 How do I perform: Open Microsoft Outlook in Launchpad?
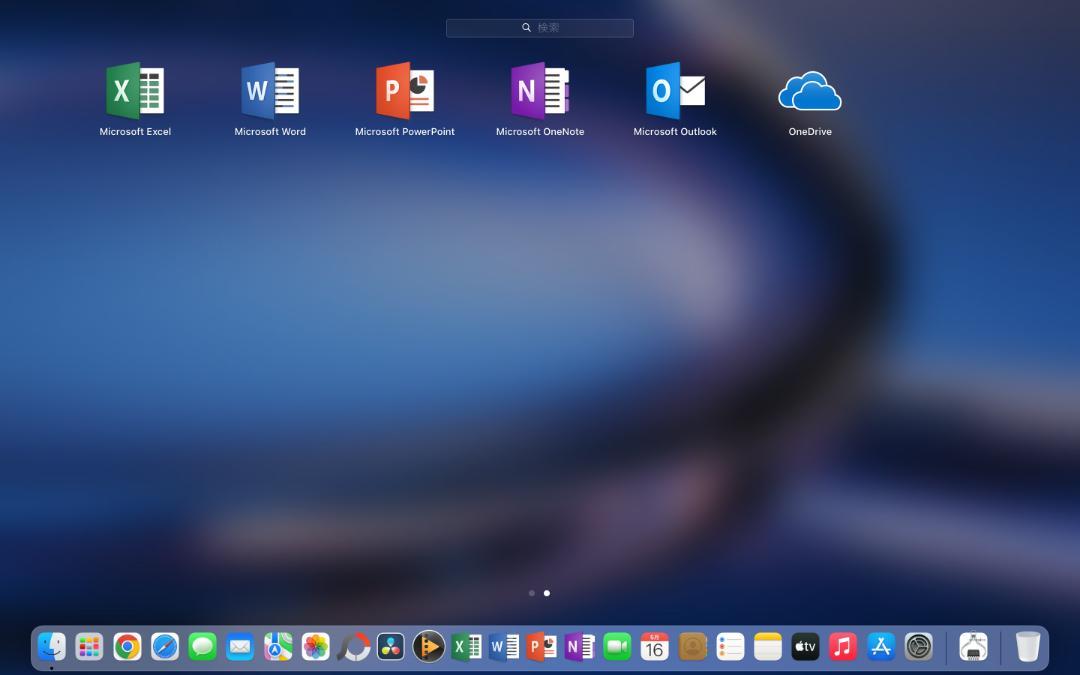(x=675, y=90)
